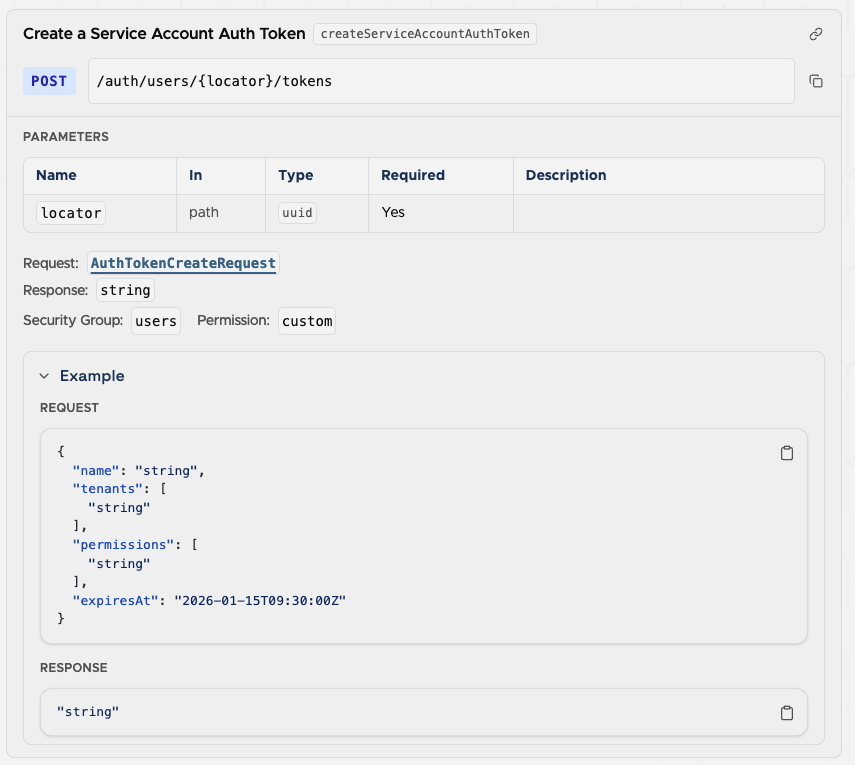Click the "name" key in request JSON

tap(96, 471)
